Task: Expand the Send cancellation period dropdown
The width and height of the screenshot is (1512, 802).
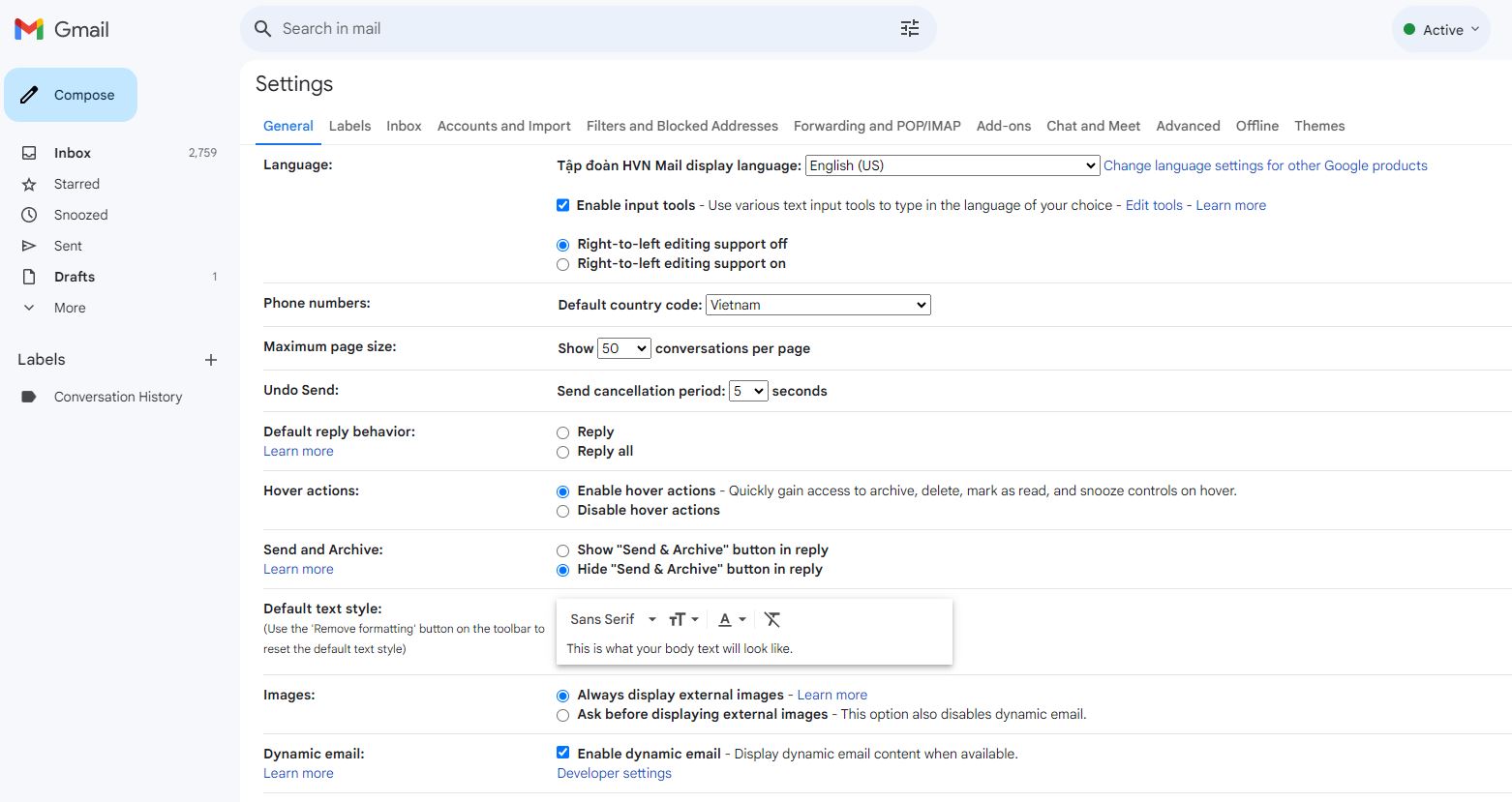Action: click(x=747, y=391)
